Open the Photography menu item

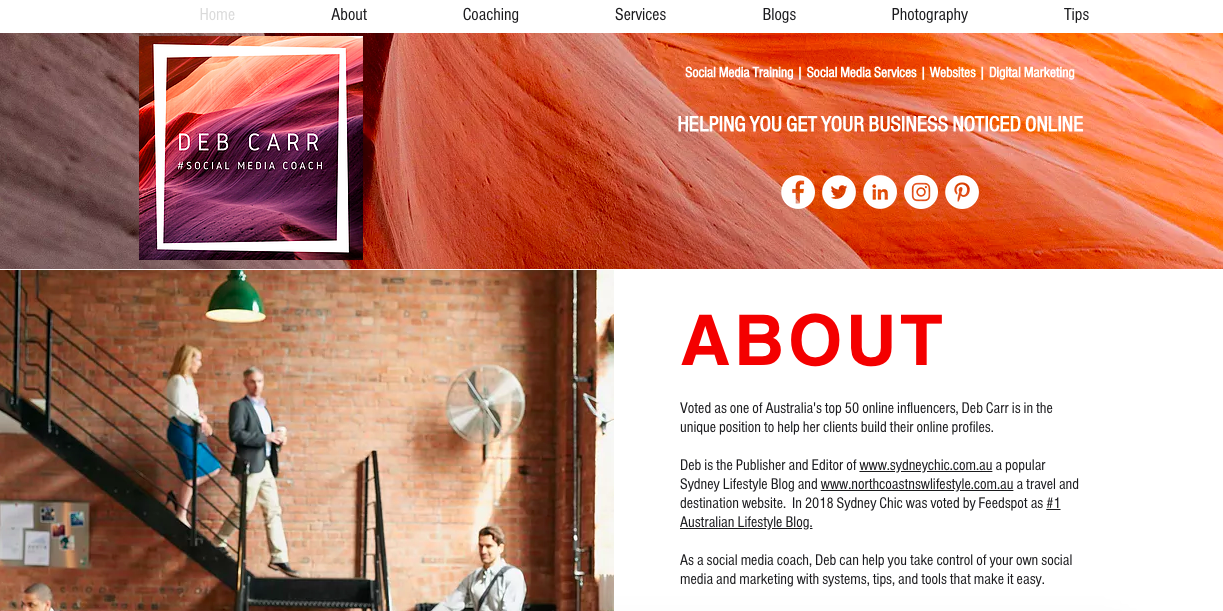(x=930, y=15)
